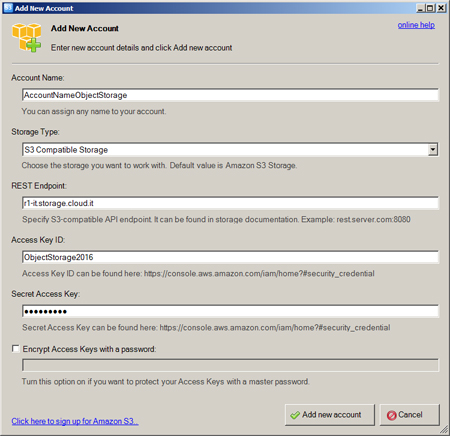
Task: Click the red cancel icon on the Cancel button
Action: click(391, 415)
